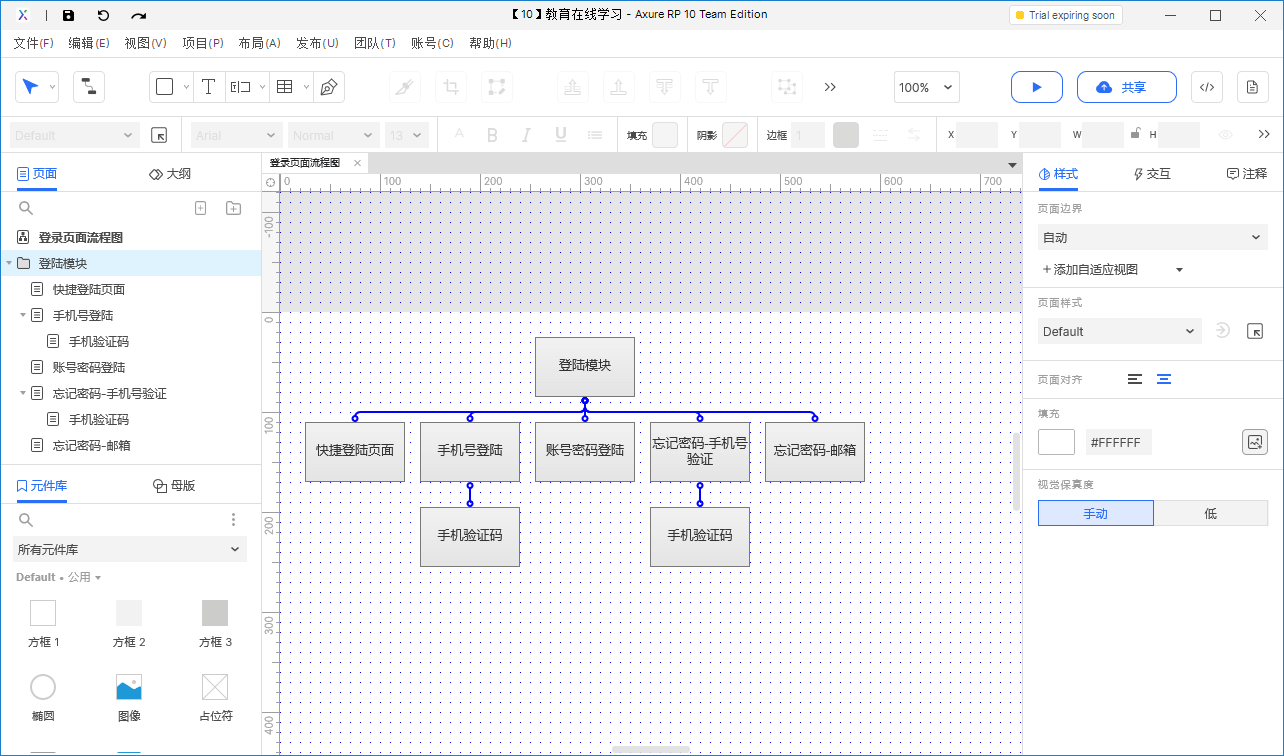Choose the selection arrow tool
Screen dimensions: 1284x756
click(x=30, y=87)
